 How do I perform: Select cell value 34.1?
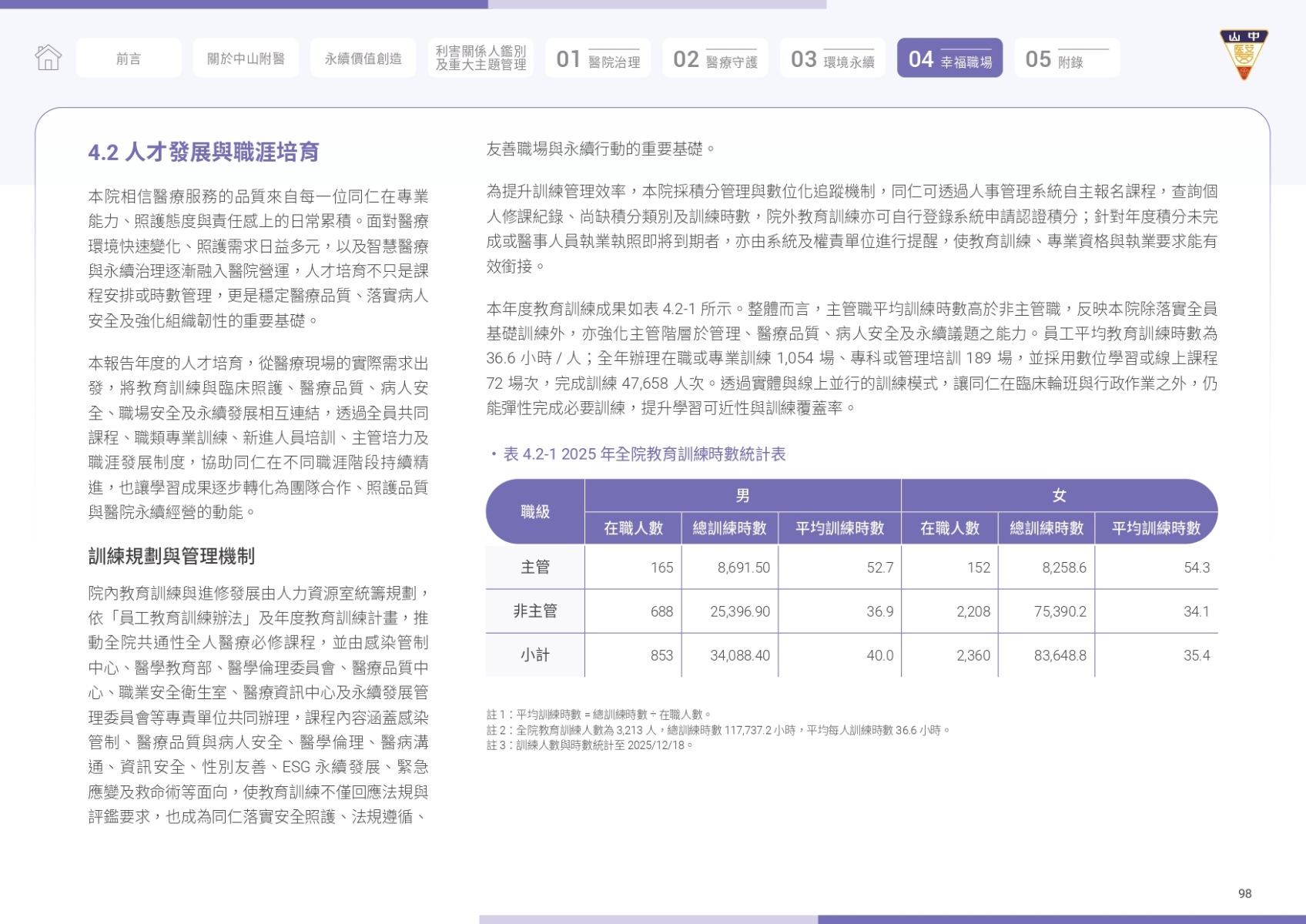1197,611
